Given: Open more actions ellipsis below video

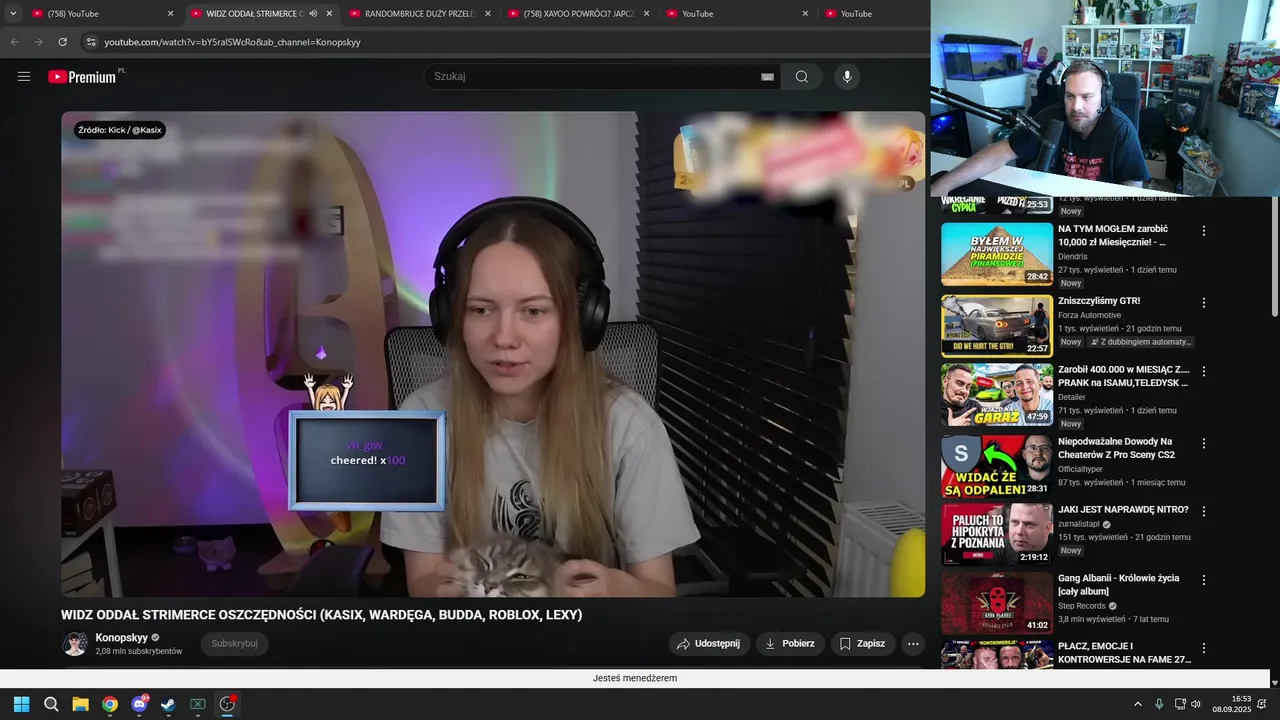Looking at the screenshot, I should (913, 644).
